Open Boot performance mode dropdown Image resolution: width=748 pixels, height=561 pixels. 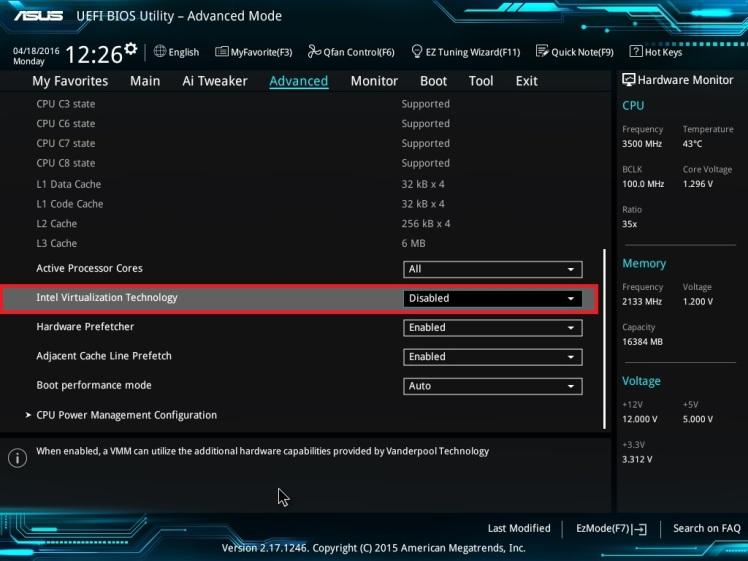[x=493, y=386]
